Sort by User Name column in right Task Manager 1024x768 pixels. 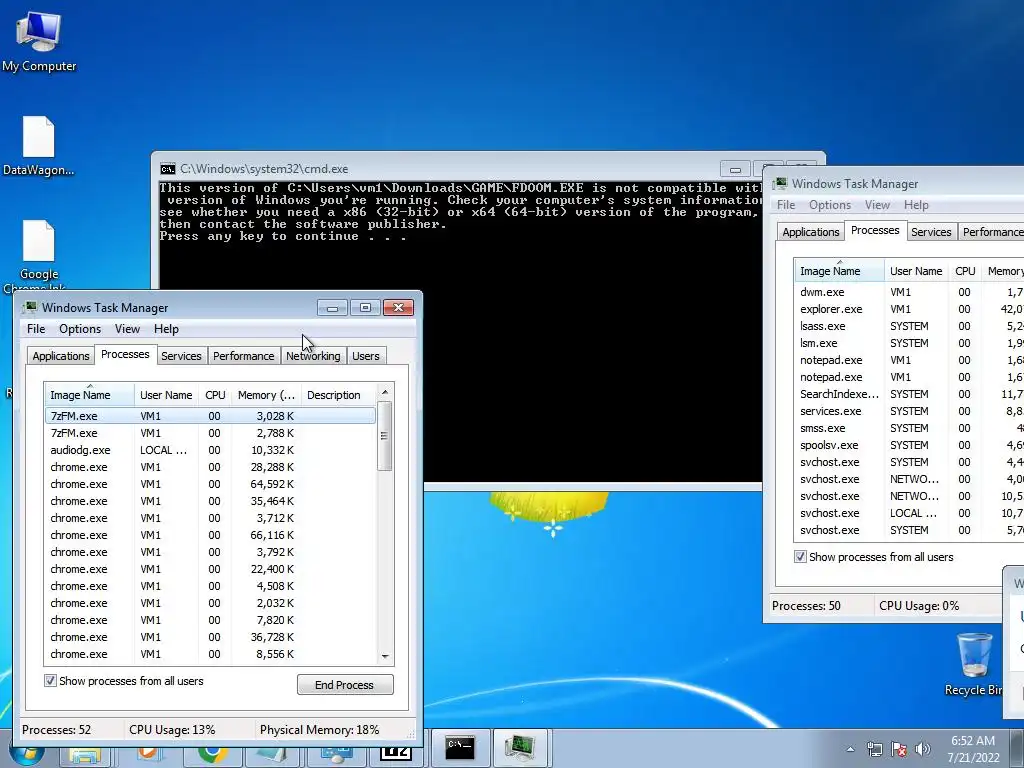point(916,270)
